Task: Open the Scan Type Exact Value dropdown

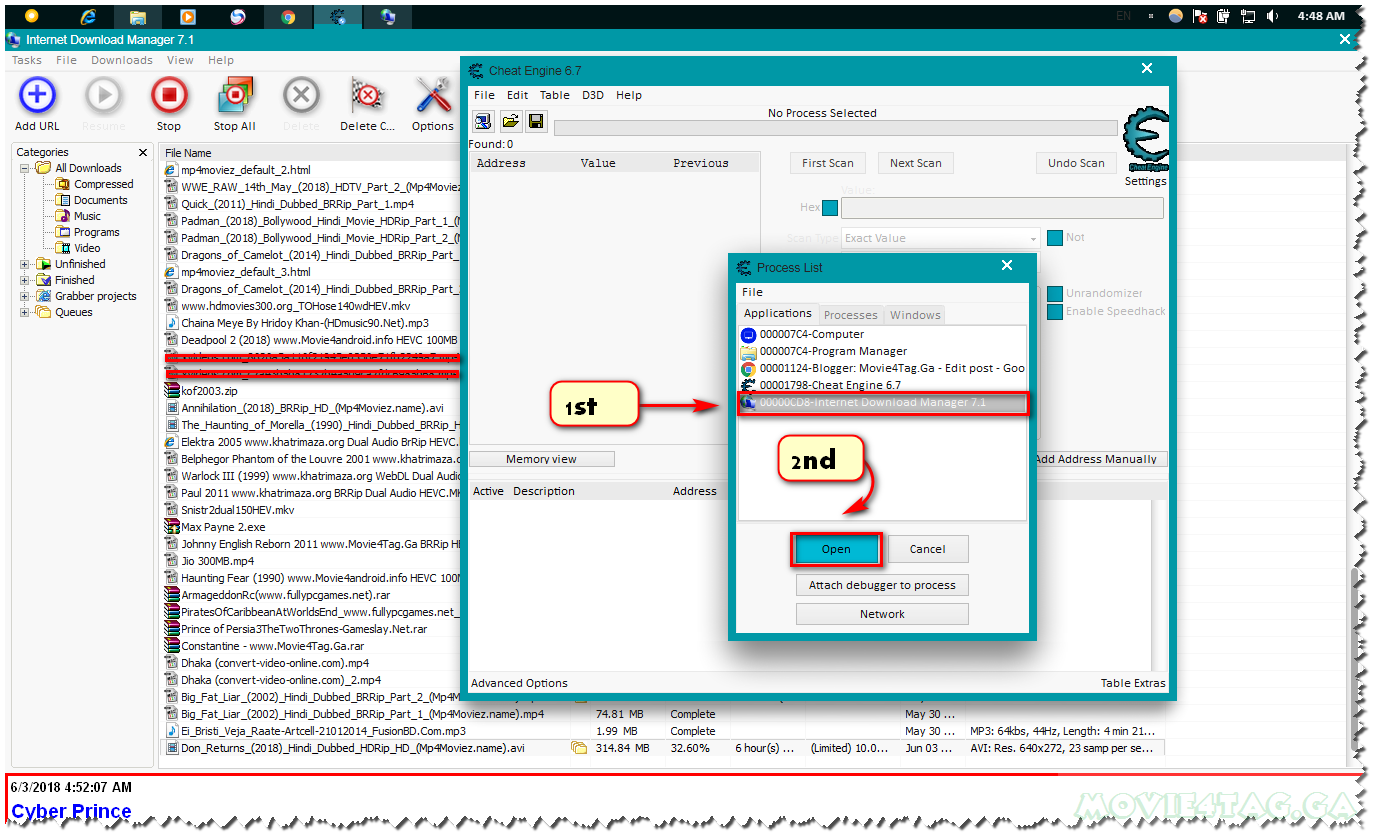Action: click(940, 238)
